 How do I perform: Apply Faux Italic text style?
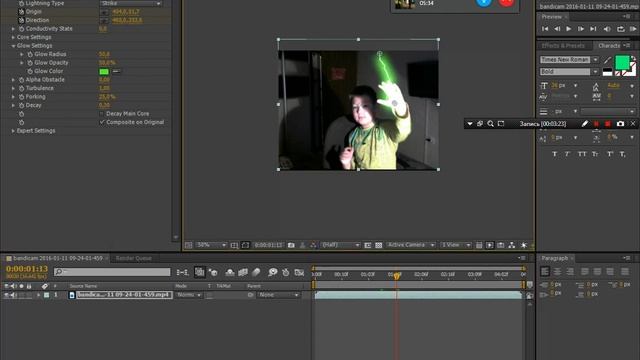[x=567, y=154]
